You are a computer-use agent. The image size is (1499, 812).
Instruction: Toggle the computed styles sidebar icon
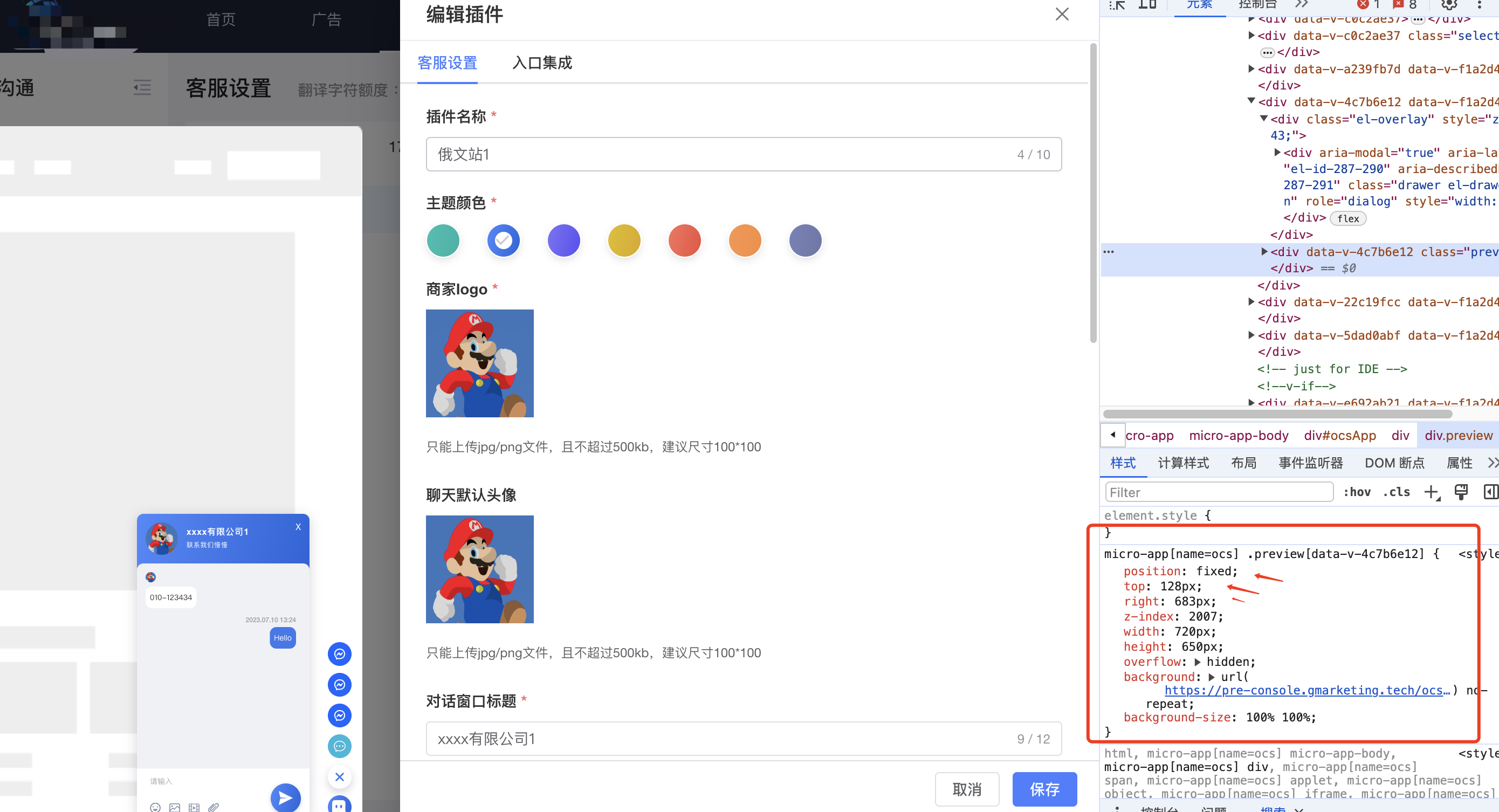tap(1490, 492)
